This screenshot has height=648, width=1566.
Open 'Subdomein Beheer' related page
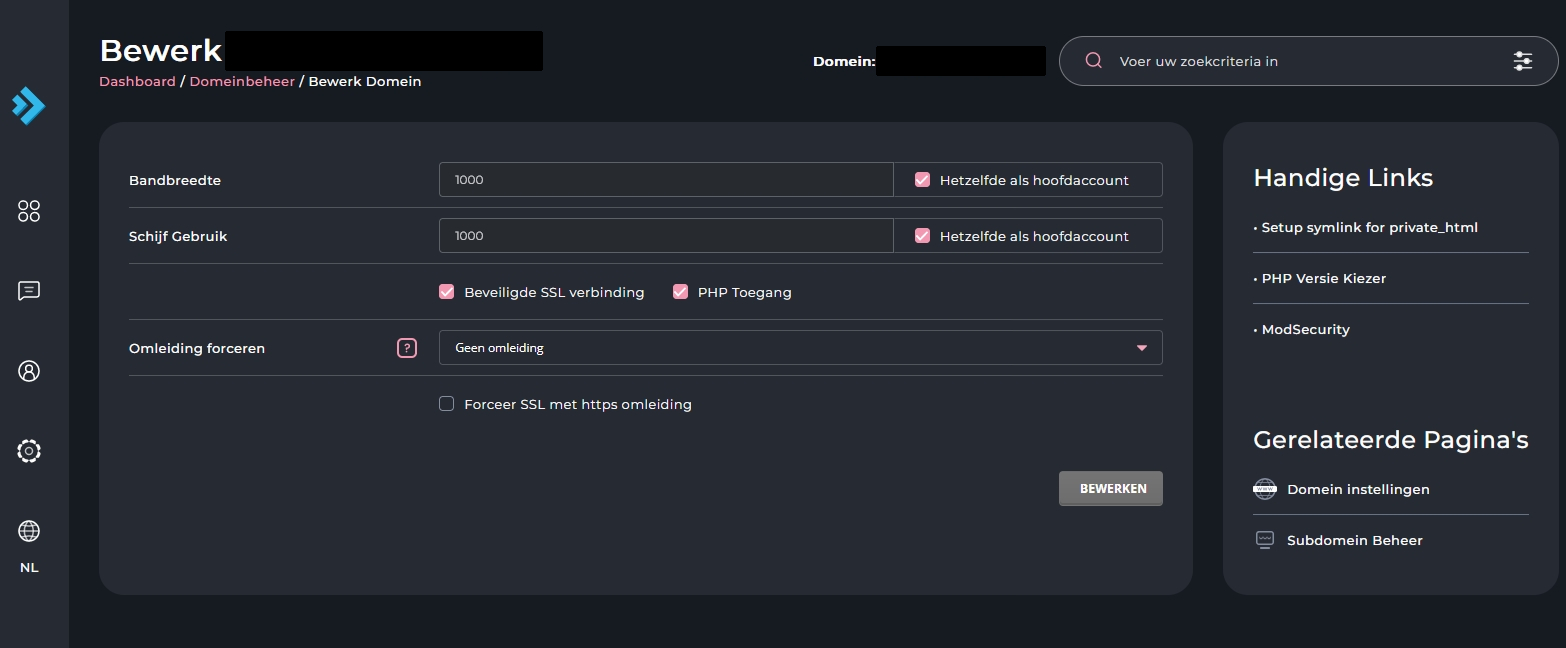1354,541
